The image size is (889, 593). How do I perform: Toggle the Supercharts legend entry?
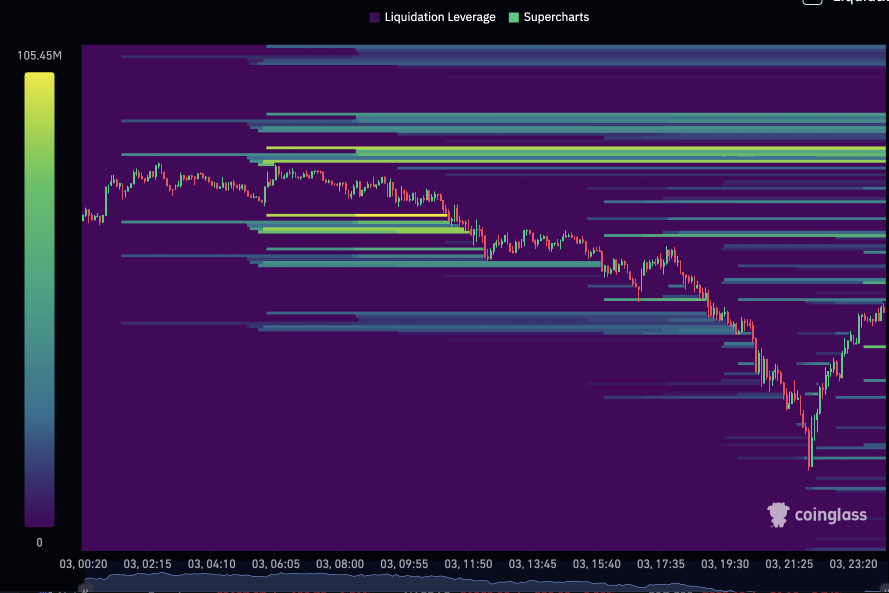[549, 17]
